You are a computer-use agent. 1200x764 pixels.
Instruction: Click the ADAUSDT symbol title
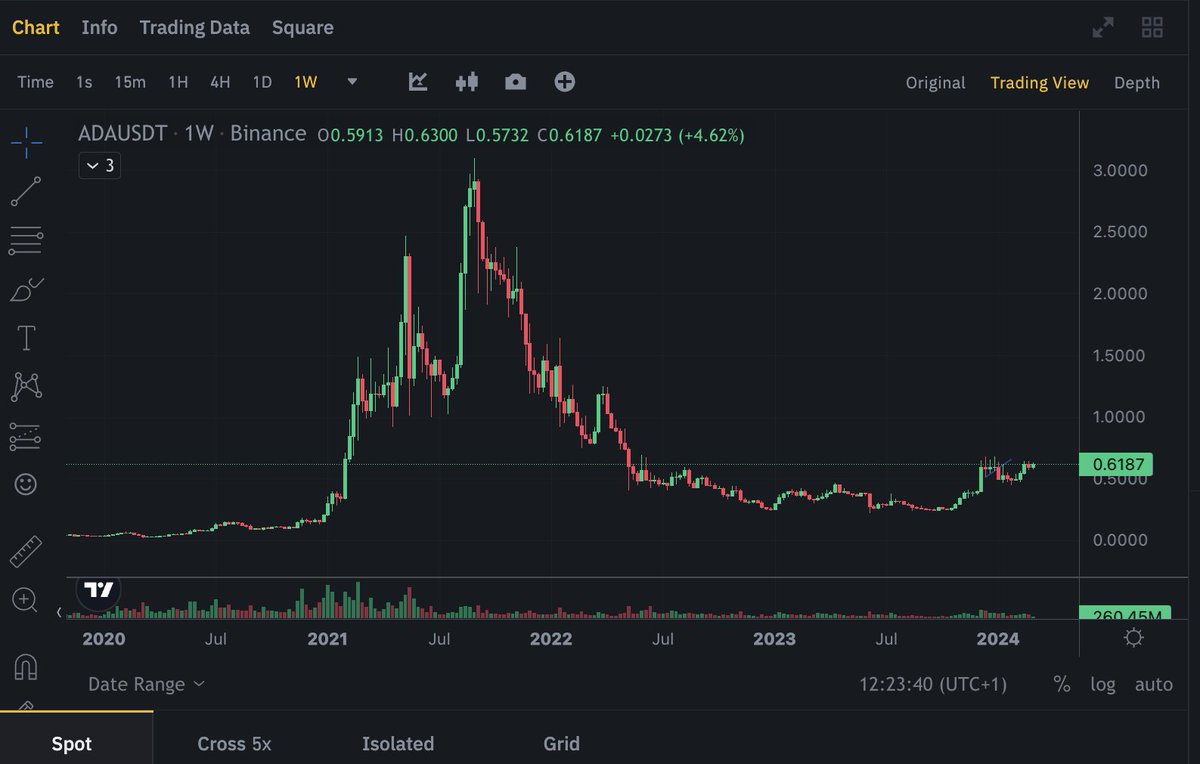click(x=122, y=133)
